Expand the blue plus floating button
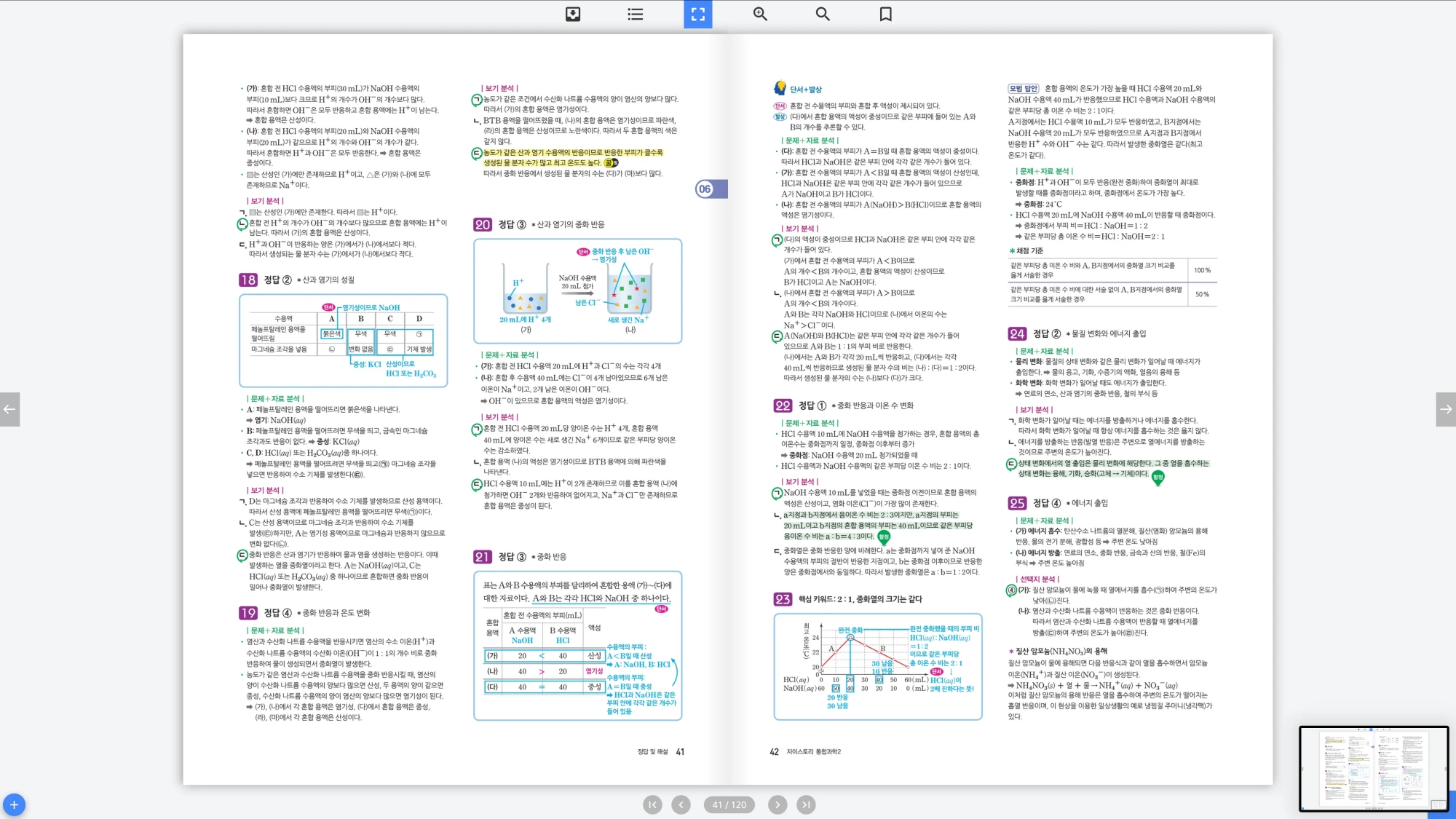The image size is (1456, 819). coord(14,804)
